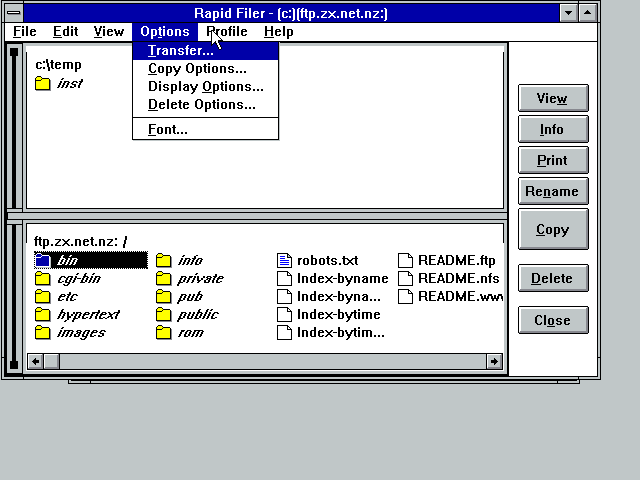
Task: Click the title bar maximize arrow
Action: coord(587,13)
